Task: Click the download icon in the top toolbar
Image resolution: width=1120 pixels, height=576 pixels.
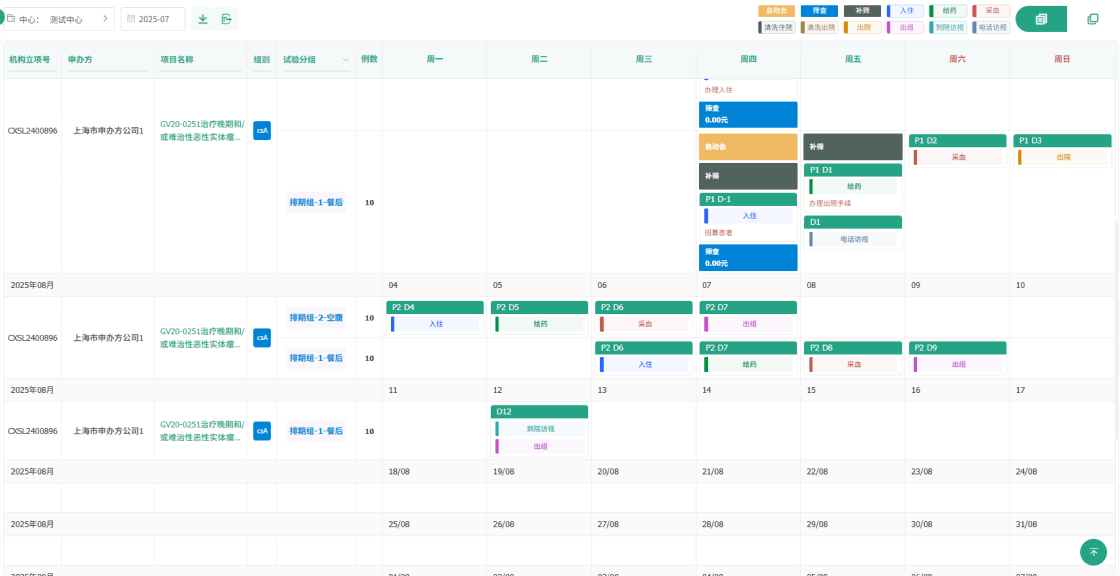Action: 203,19
